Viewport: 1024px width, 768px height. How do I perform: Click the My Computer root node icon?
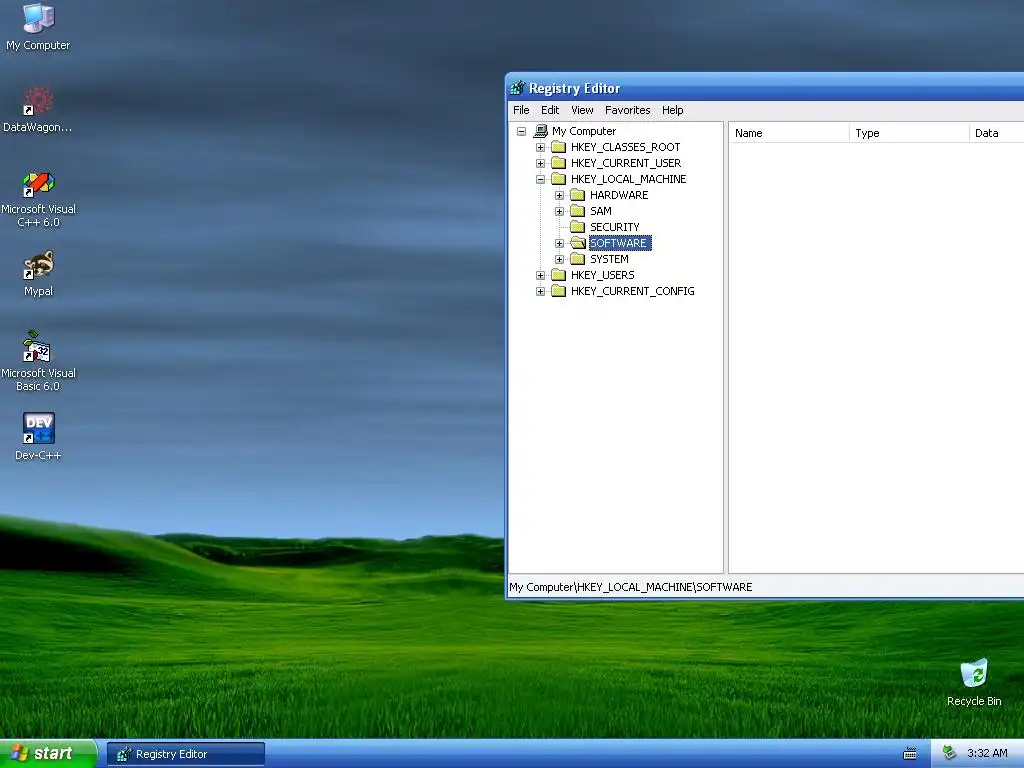pyautogui.click(x=540, y=131)
